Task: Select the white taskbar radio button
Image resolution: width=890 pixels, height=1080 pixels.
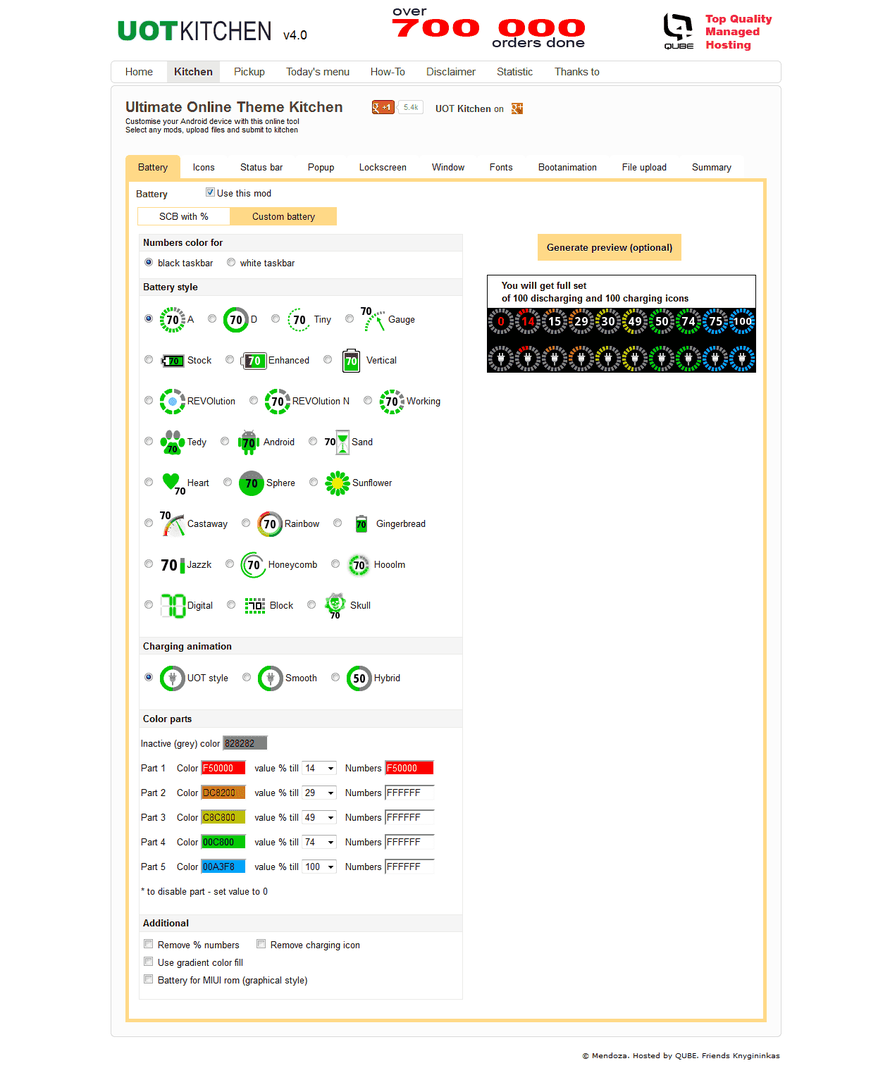Action: [231, 262]
